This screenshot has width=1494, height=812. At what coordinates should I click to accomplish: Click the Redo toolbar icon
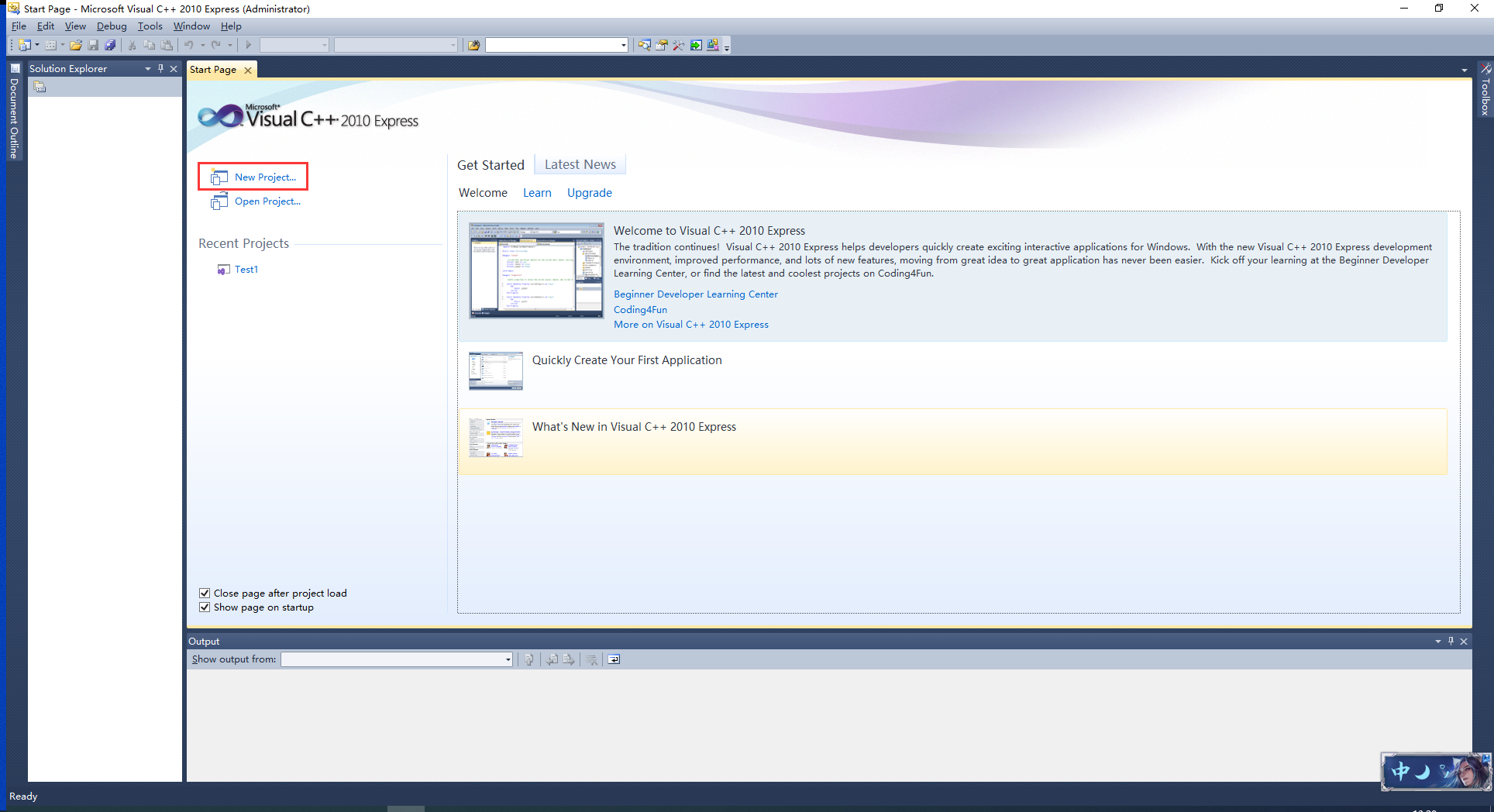pyautogui.click(x=216, y=45)
